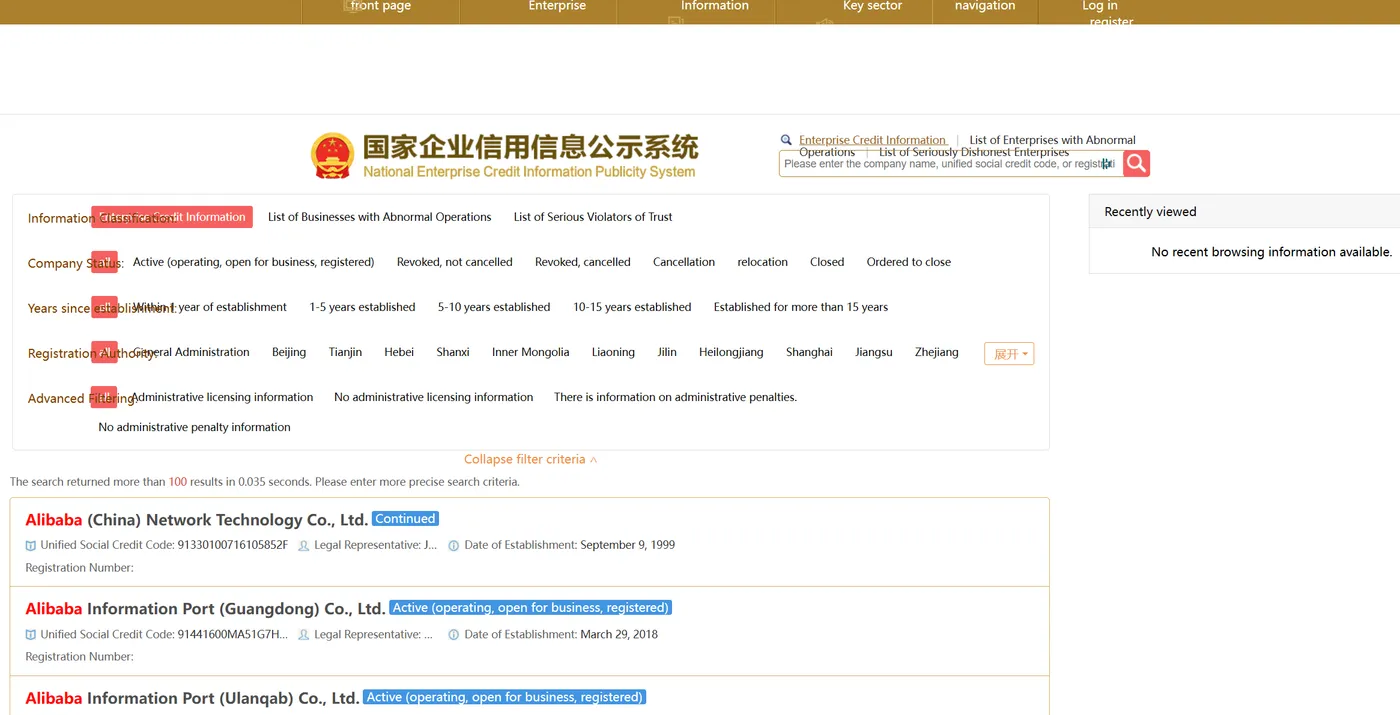Click establishment date icon for September 9, 1999
Screen dimensions: 1400x715
click(x=454, y=545)
